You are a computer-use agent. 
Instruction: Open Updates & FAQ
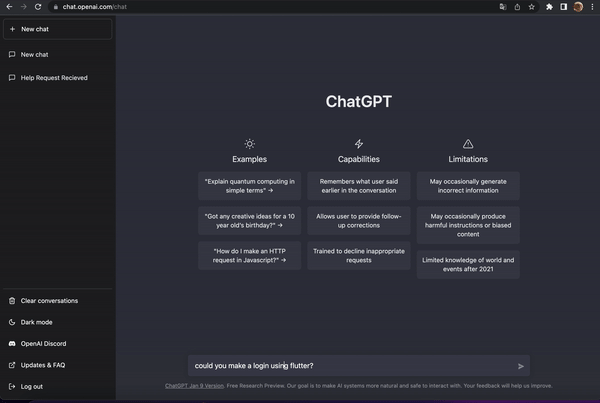pos(57,365)
